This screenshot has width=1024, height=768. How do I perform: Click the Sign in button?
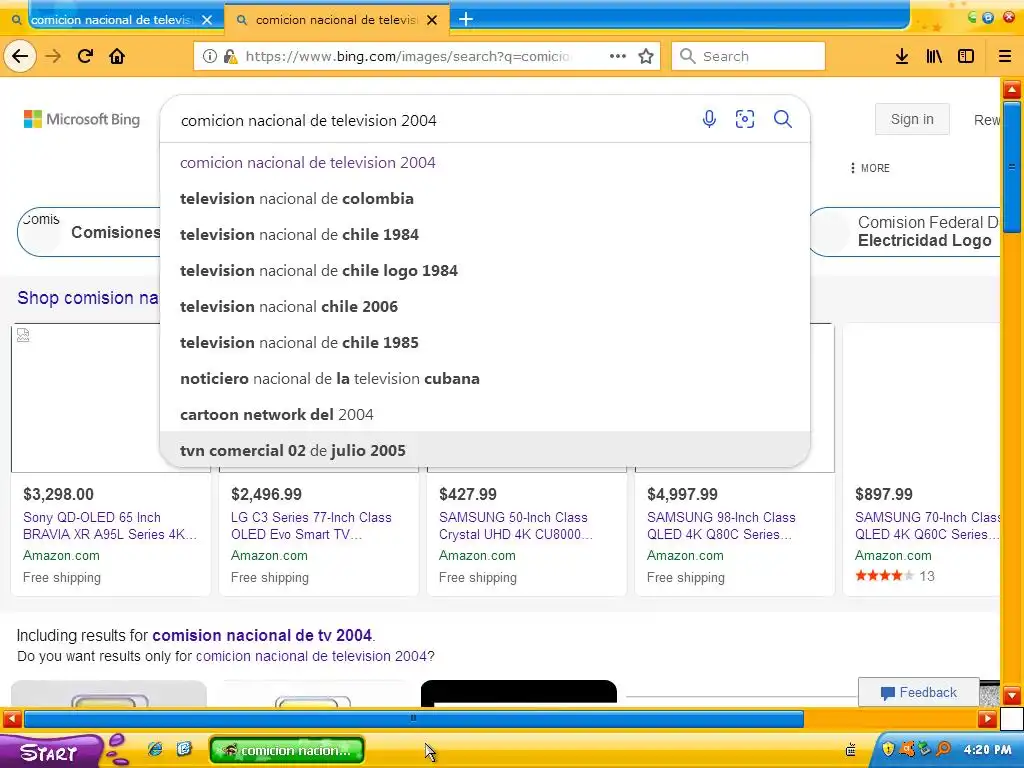coord(912,119)
